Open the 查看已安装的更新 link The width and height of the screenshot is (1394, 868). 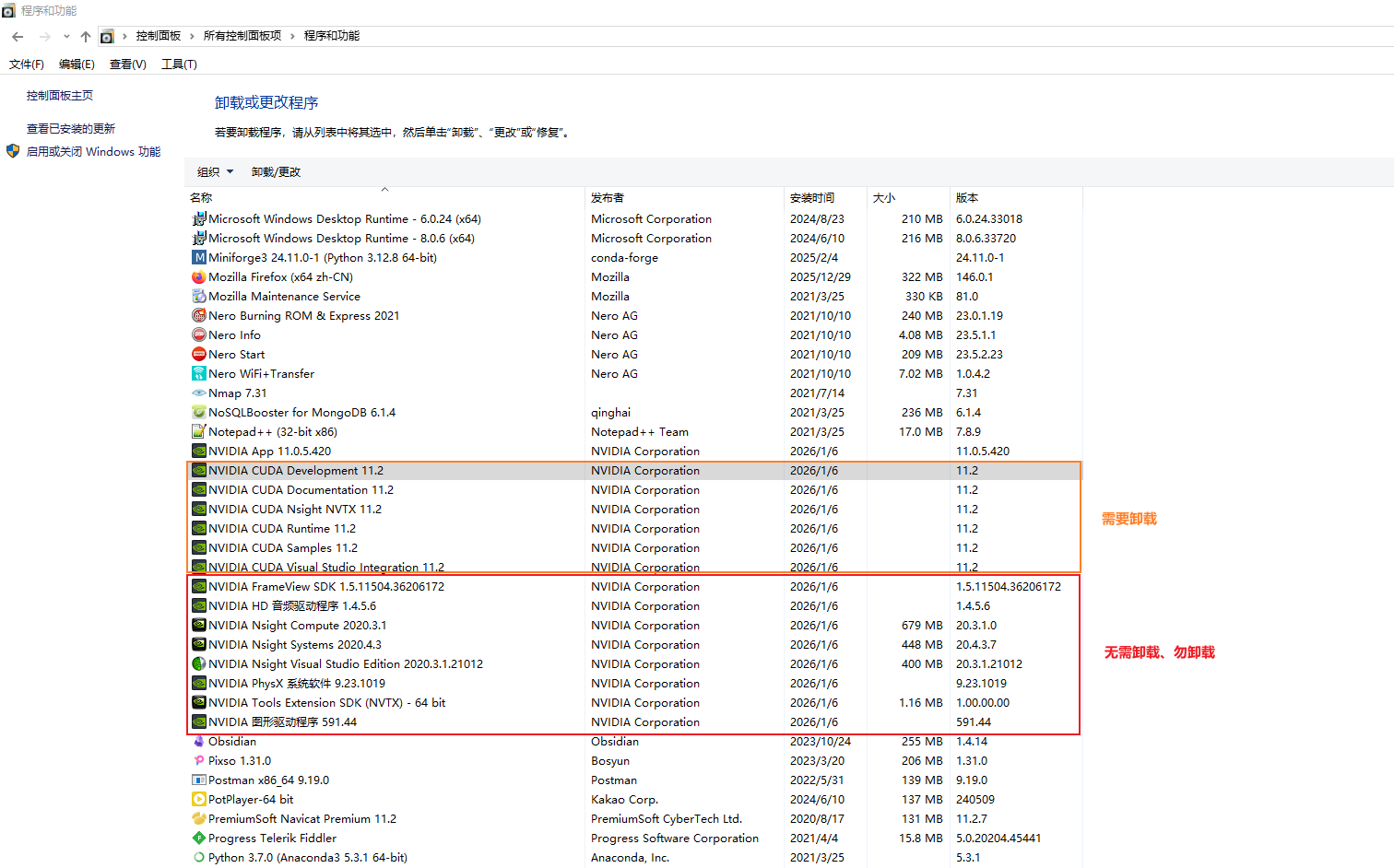(71, 129)
